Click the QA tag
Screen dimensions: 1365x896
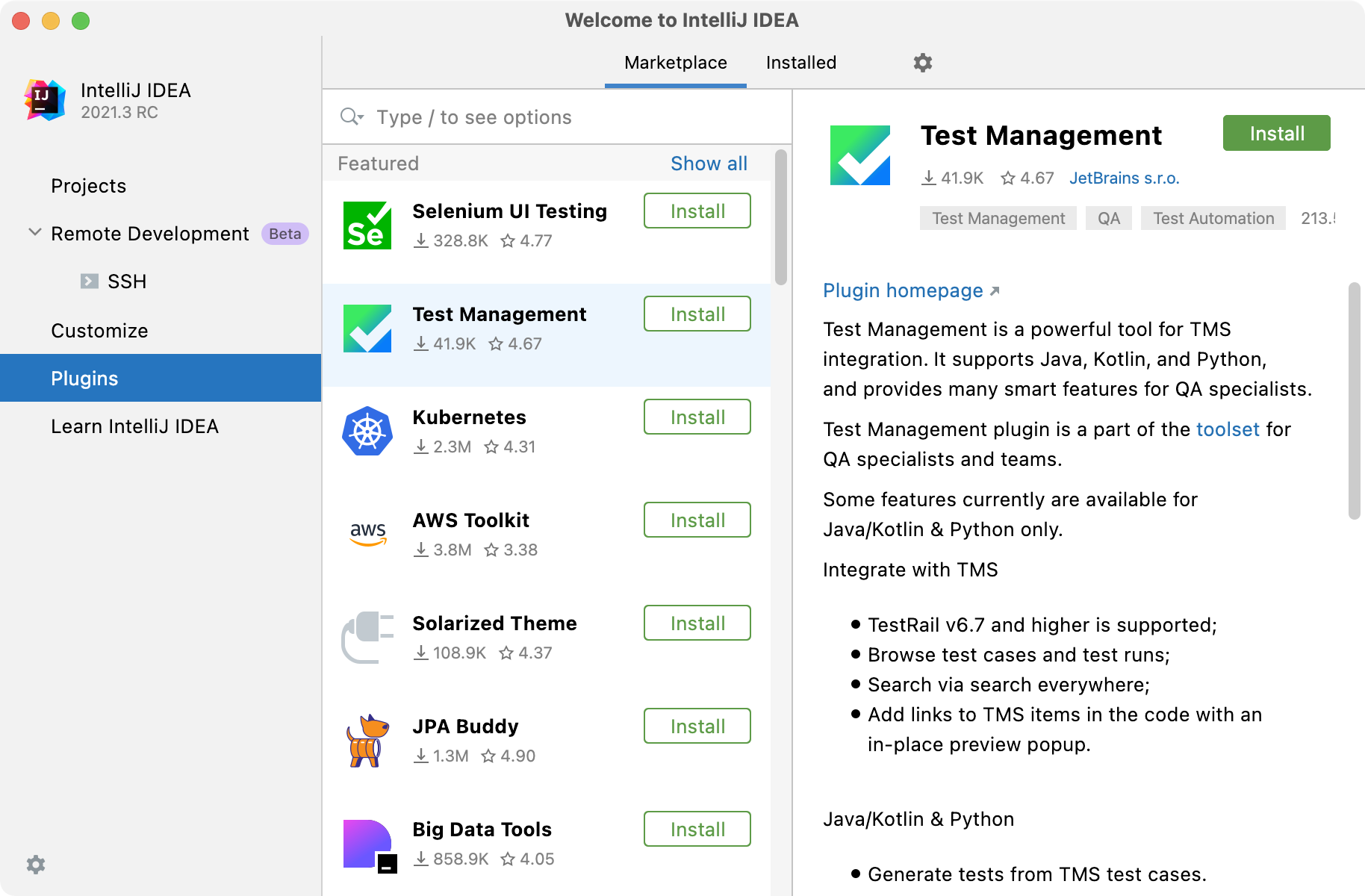(1109, 218)
